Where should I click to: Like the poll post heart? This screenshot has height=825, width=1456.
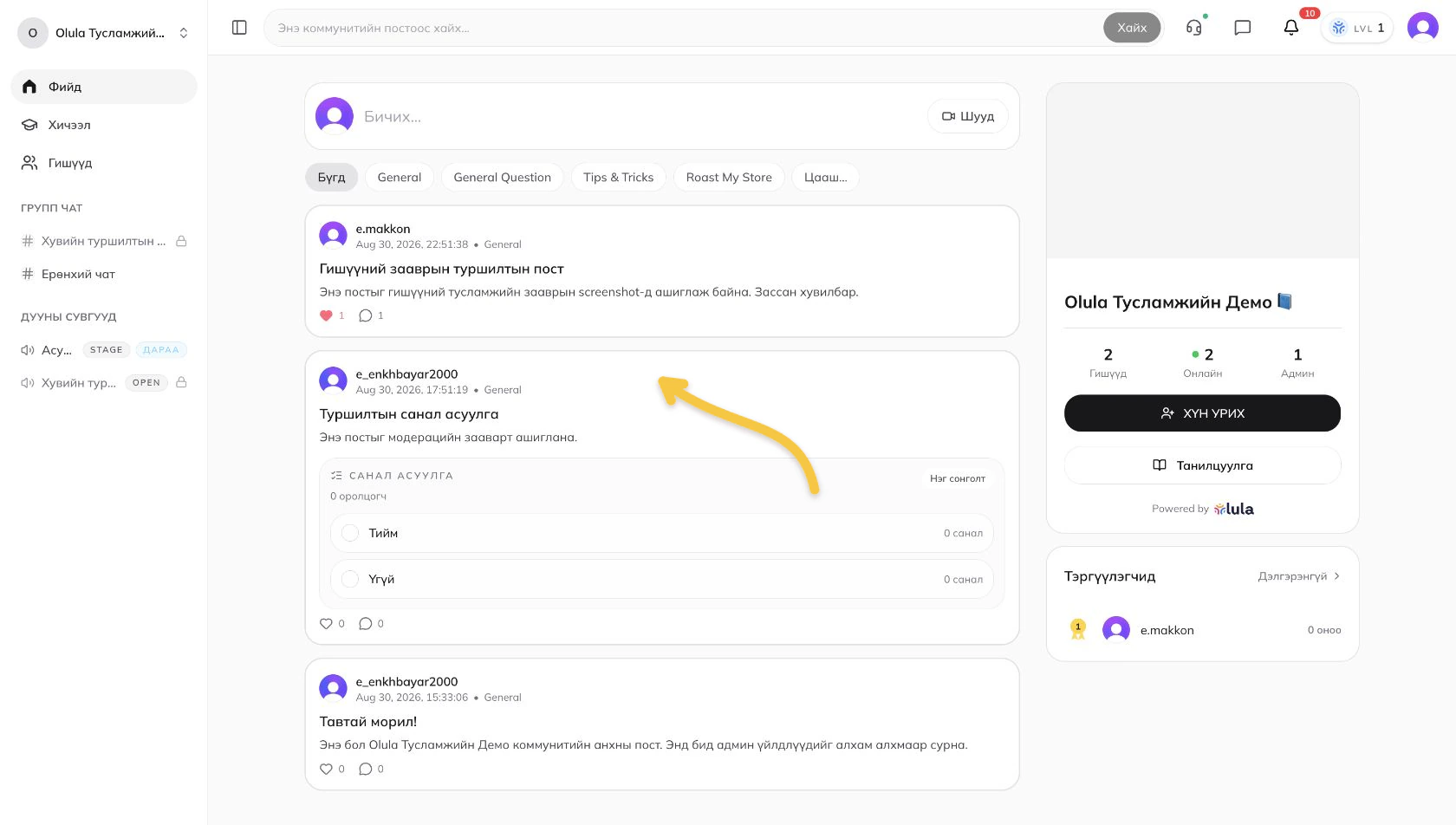coord(326,623)
